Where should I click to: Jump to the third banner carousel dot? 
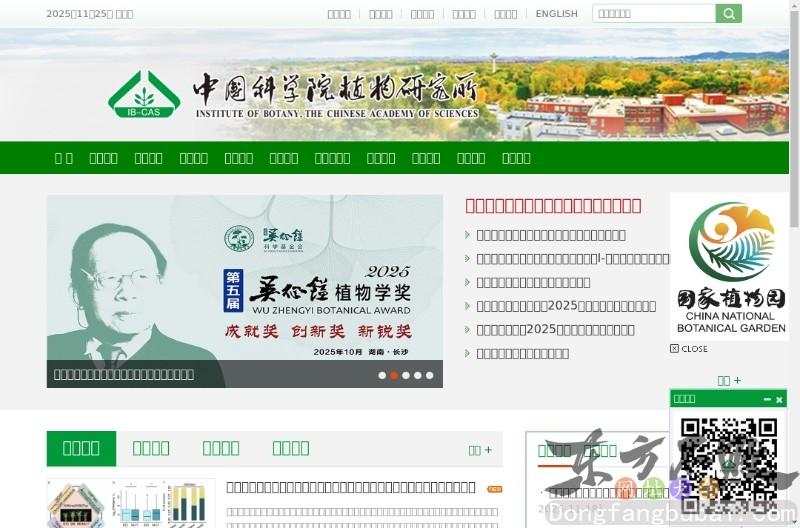click(x=406, y=375)
